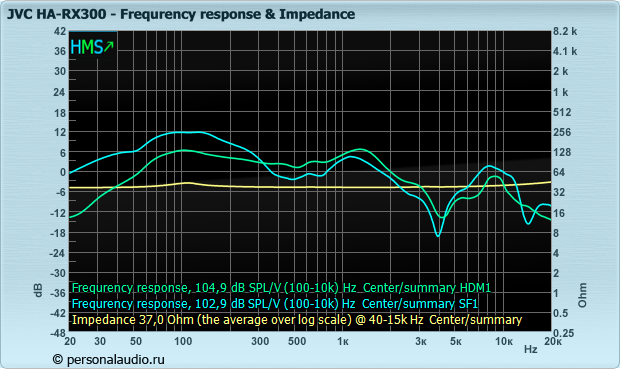620x369 pixels.
Task: Click the '100' frequency axis label
Action: click(183, 341)
